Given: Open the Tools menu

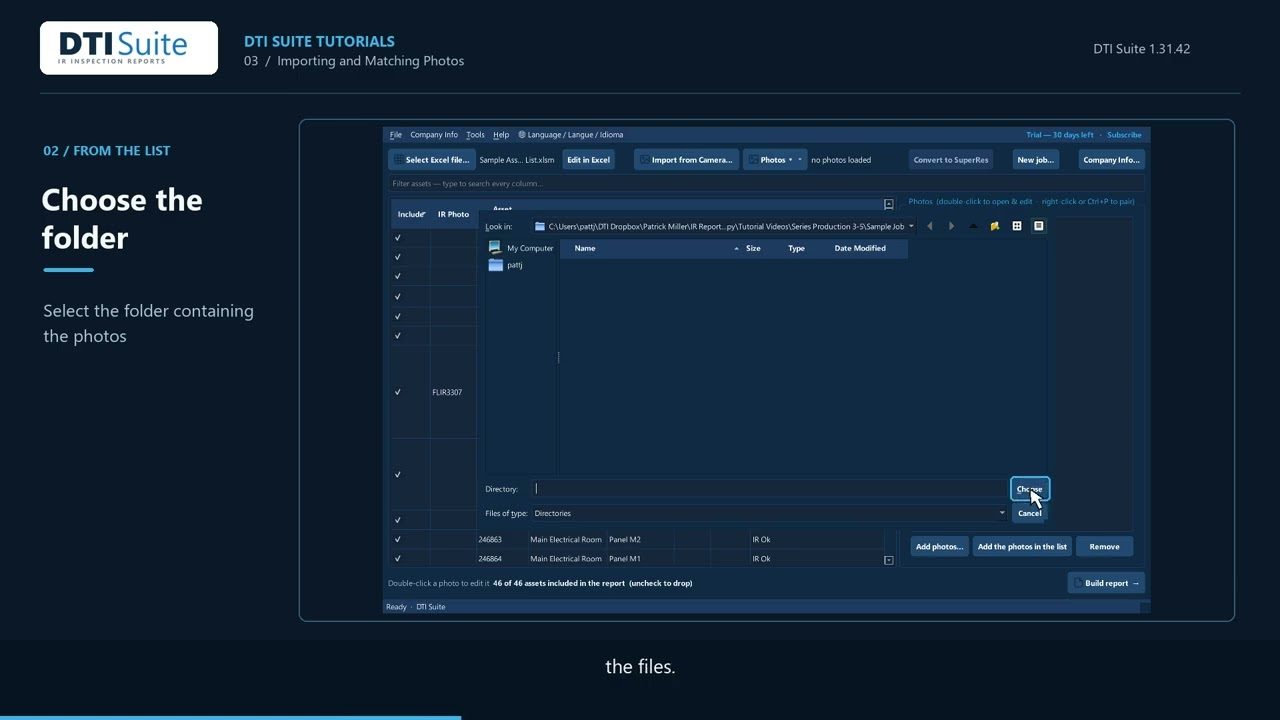Looking at the screenshot, I should pyautogui.click(x=475, y=135).
